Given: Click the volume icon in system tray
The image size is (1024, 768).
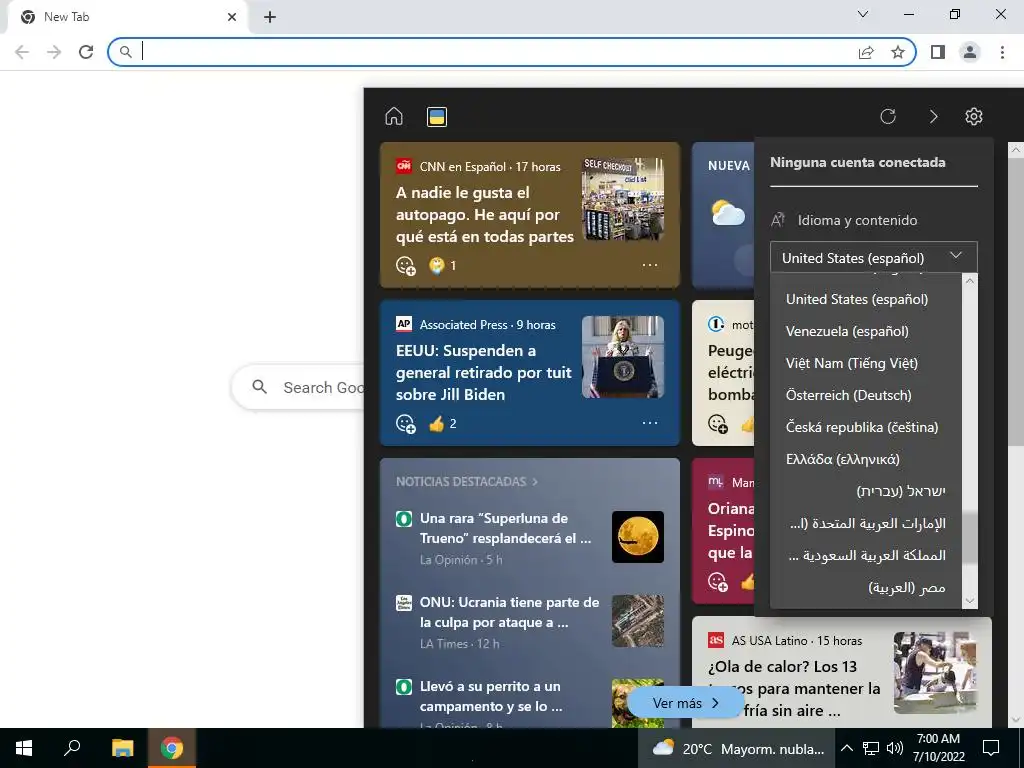Looking at the screenshot, I should (x=895, y=748).
